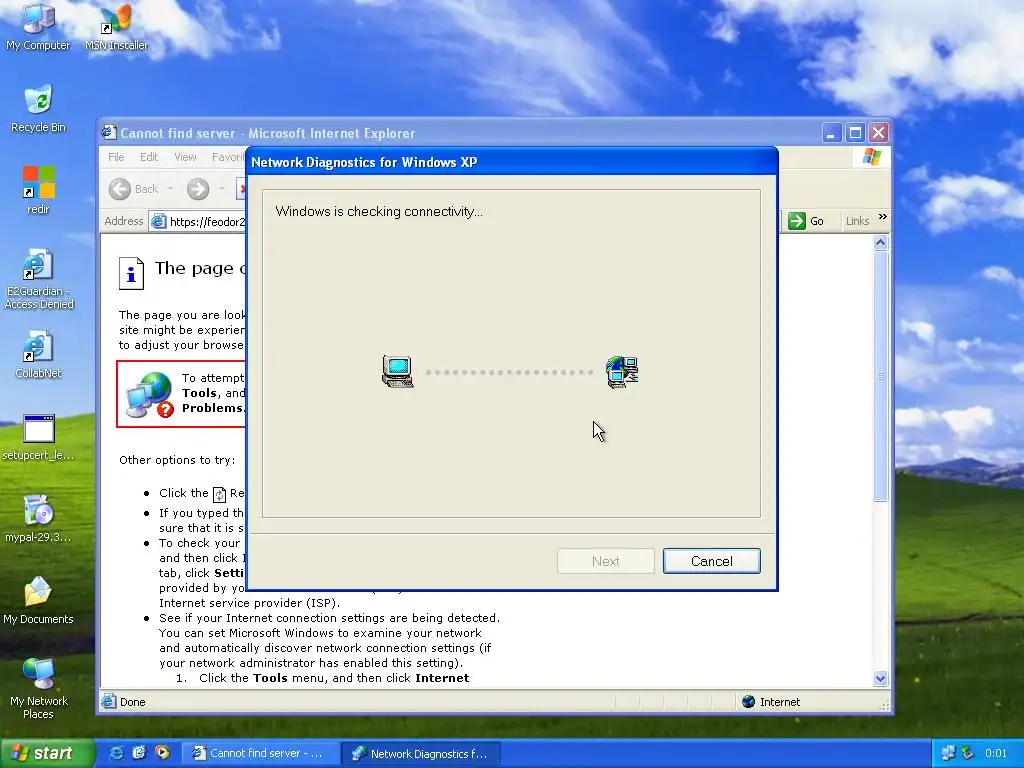1024x768 pixels.
Task: Expand the Forward history dropdown arrow
Action: 221,189
